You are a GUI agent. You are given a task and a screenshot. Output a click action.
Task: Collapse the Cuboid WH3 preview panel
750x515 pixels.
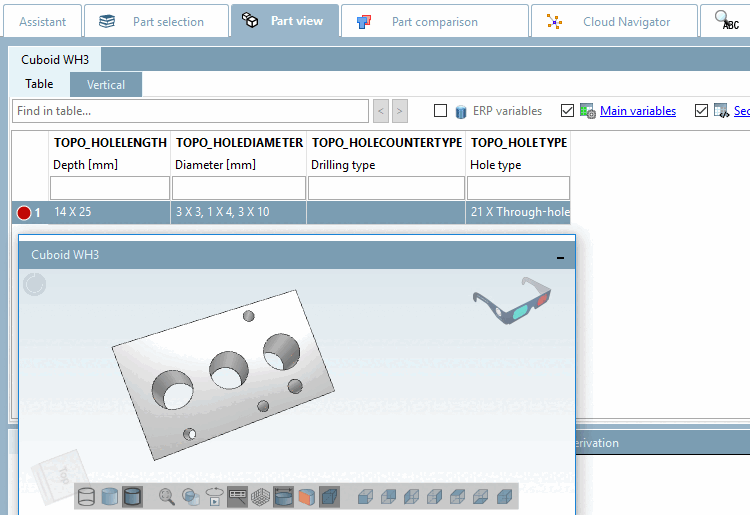click(560, 257)
